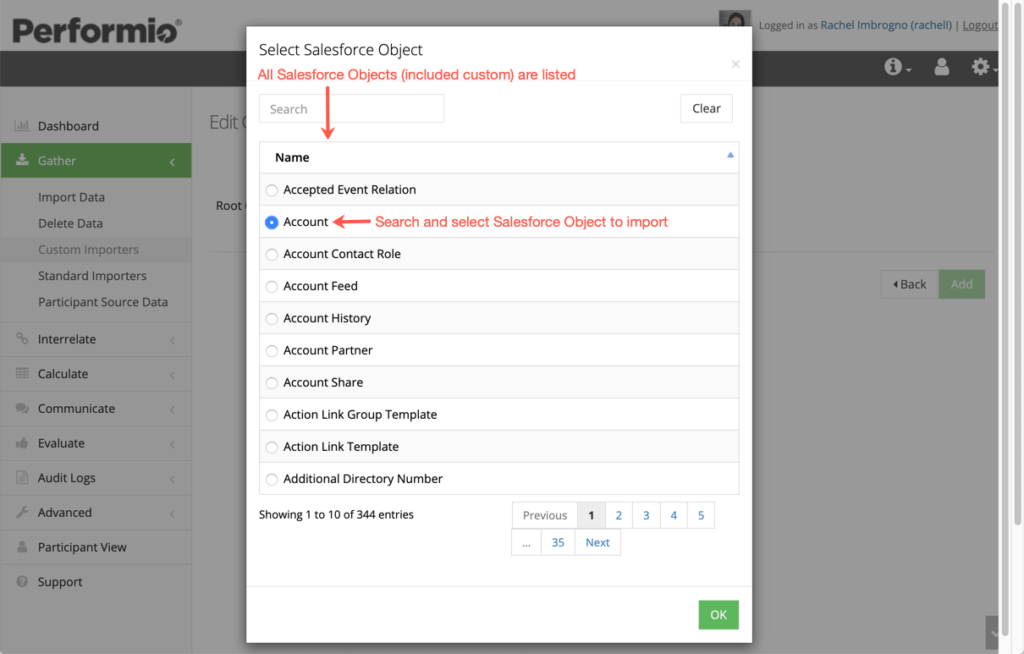Expand the Evaluate menu chevron
This screenshot has height=654, width=1024.
pyautogui.click(x=172, y=444)
